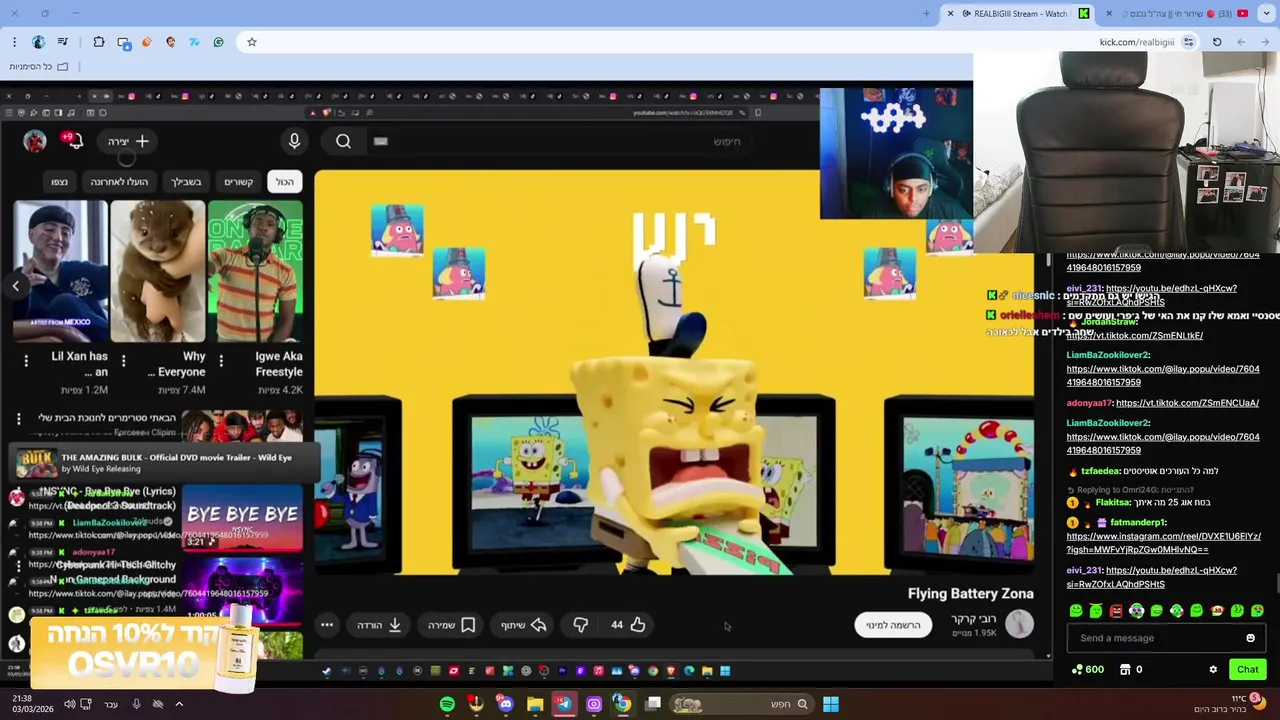Open a new Chrome tab with plus
Image resolution: width=1280 pixels, height=720 pixels.
coord(926,13)
